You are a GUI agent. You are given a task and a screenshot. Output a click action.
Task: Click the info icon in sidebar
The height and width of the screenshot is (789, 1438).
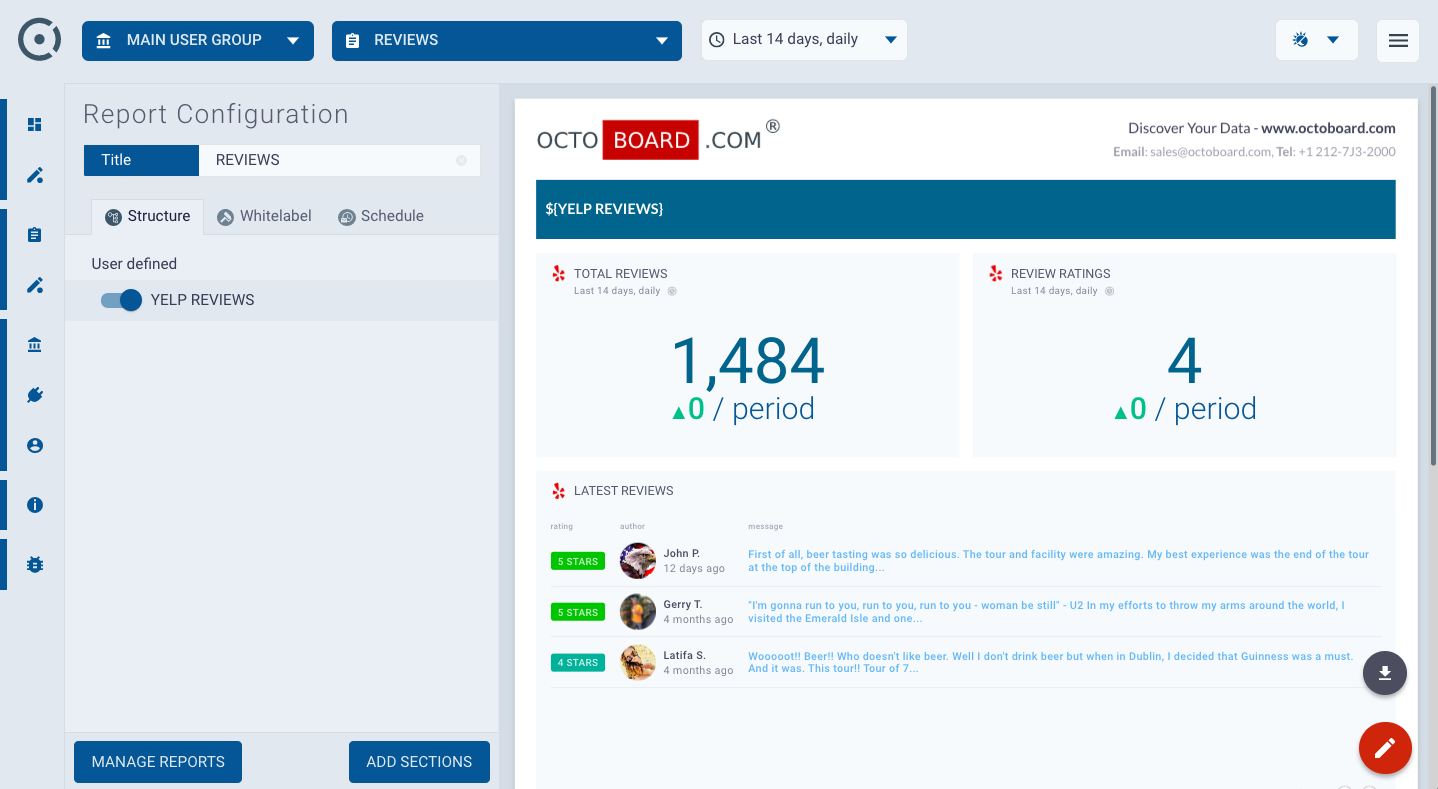[x=35, y=505]
